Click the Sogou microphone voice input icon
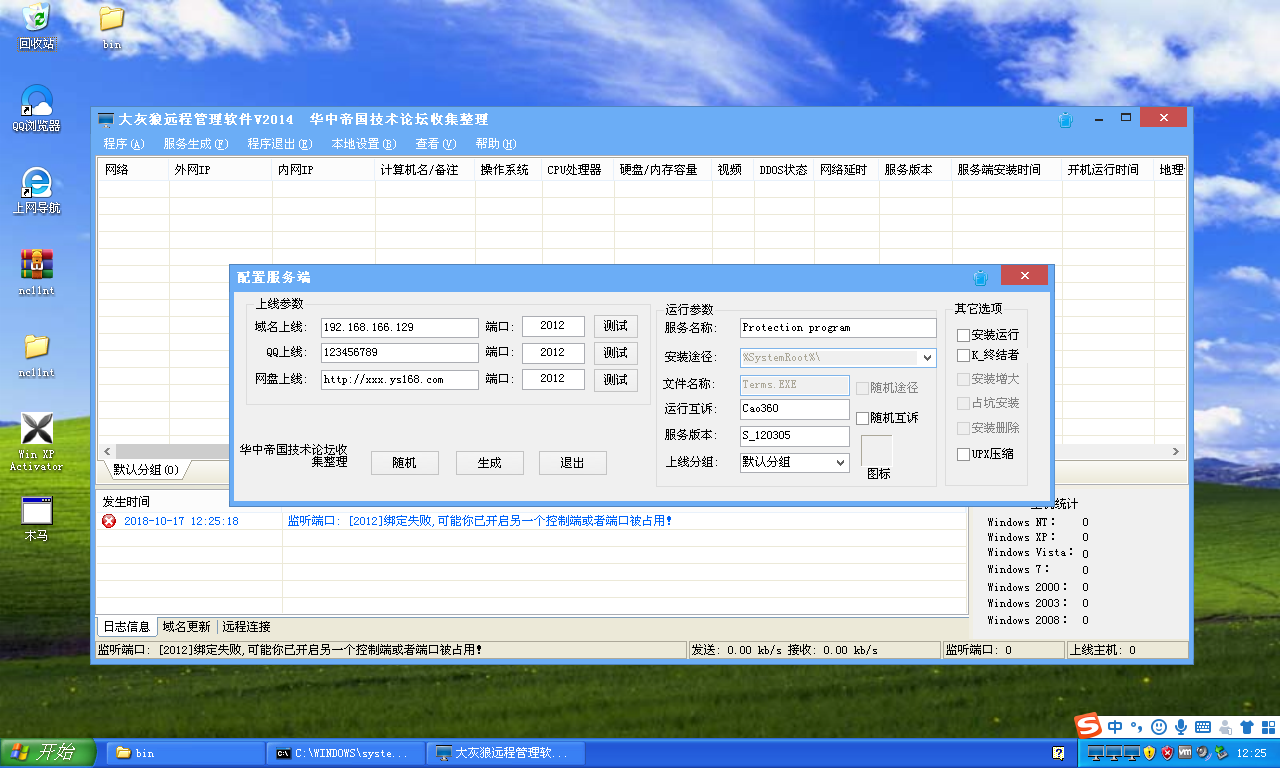The height and width of the screenshot is (768, 1280). tap(1181, 727)
